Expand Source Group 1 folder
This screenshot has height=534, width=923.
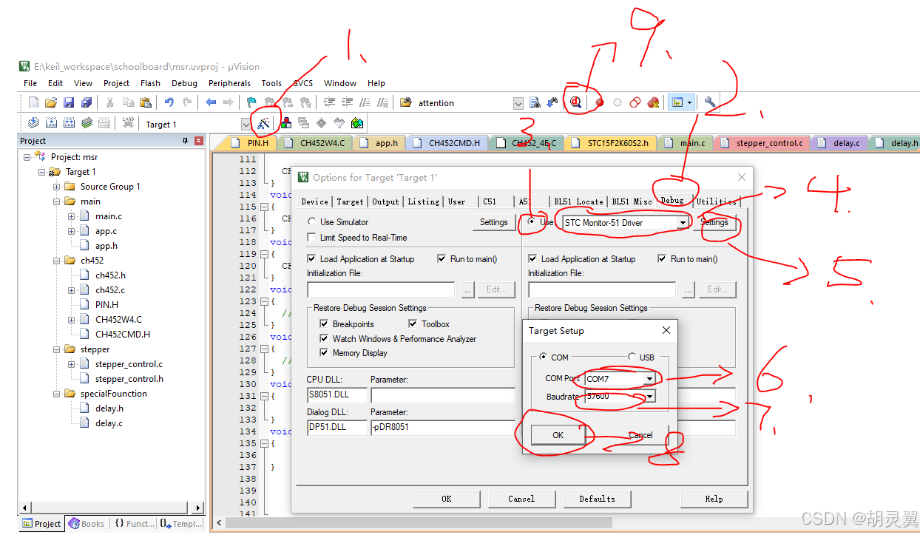pos(57,187)
